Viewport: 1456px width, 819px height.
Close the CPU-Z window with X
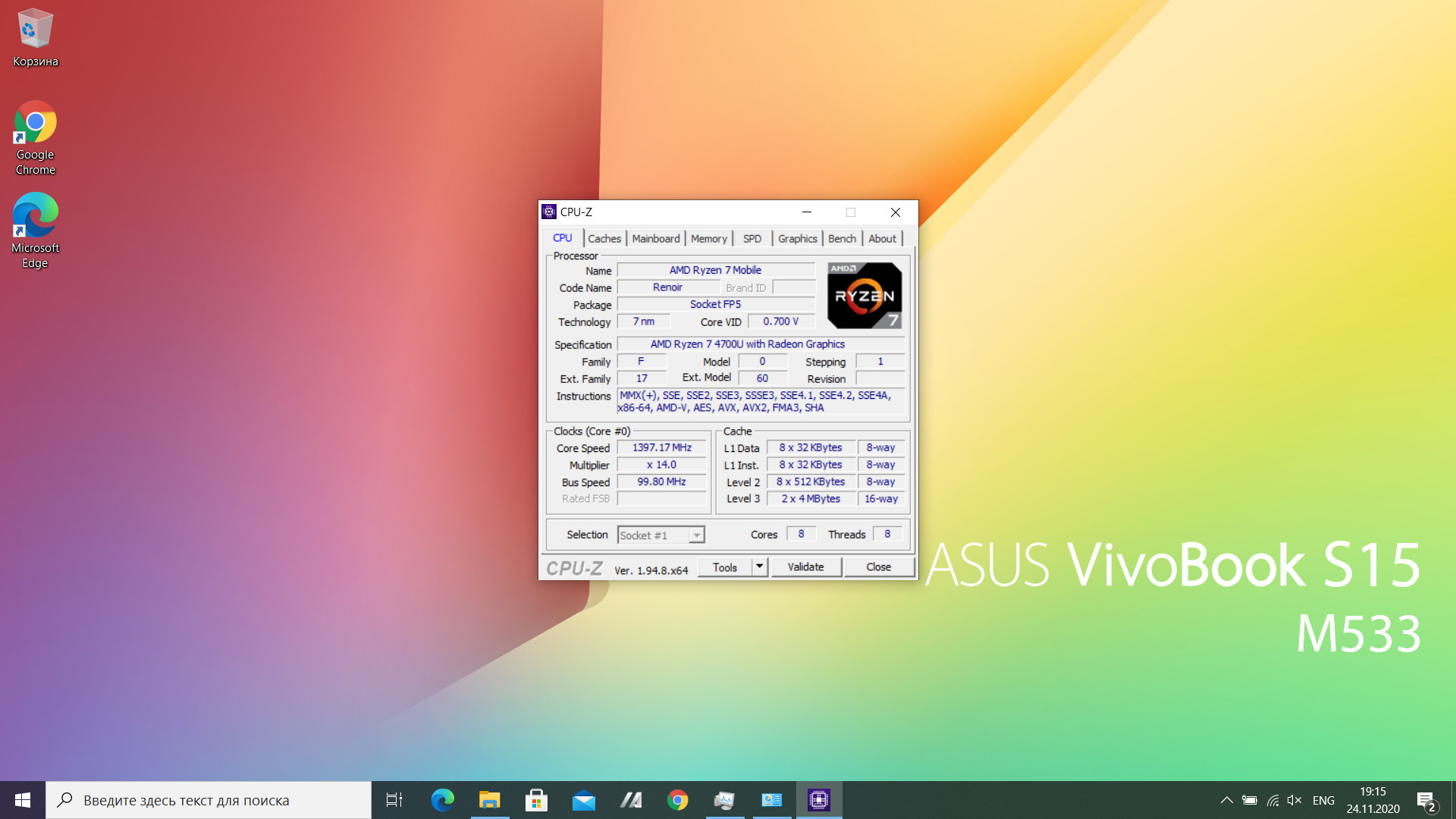tap(896, 212)
